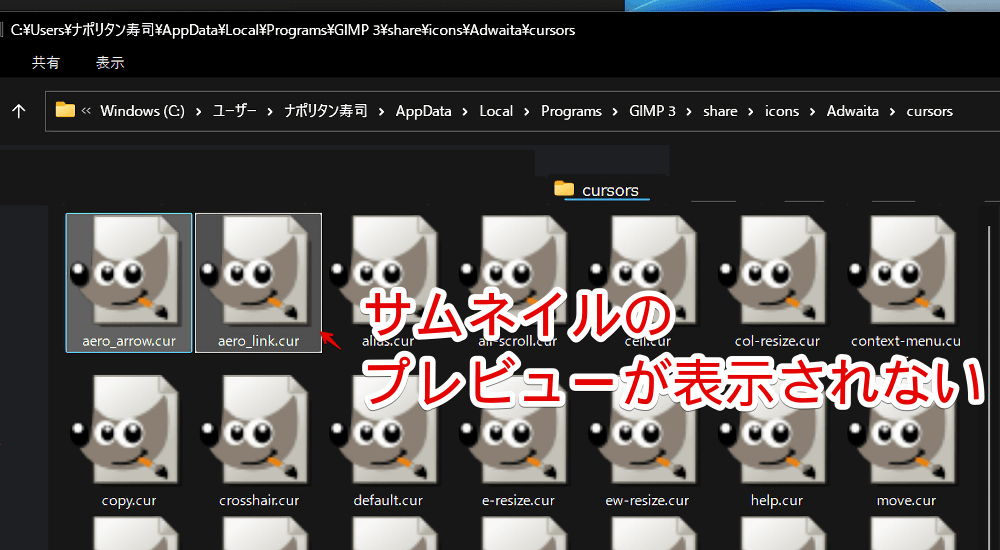The image size is (1000, 550).
Task: Go to Adwaita breadcrumb
Action: click(853, 111)
